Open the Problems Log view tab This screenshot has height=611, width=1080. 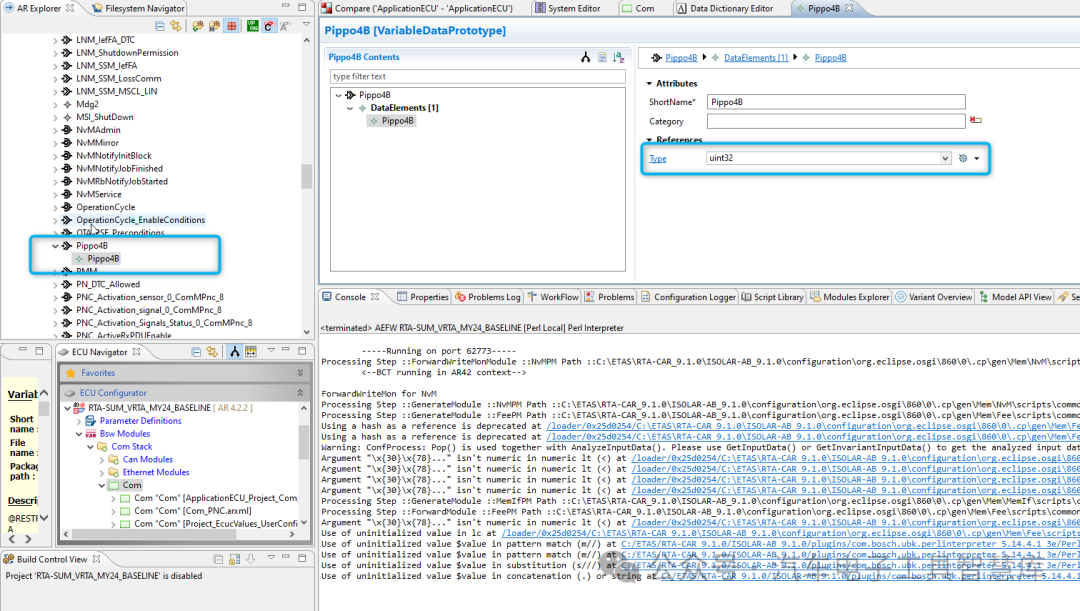click(488, 297)
